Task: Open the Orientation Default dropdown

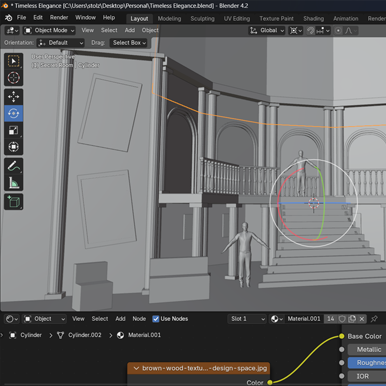Action: point(60,43)
